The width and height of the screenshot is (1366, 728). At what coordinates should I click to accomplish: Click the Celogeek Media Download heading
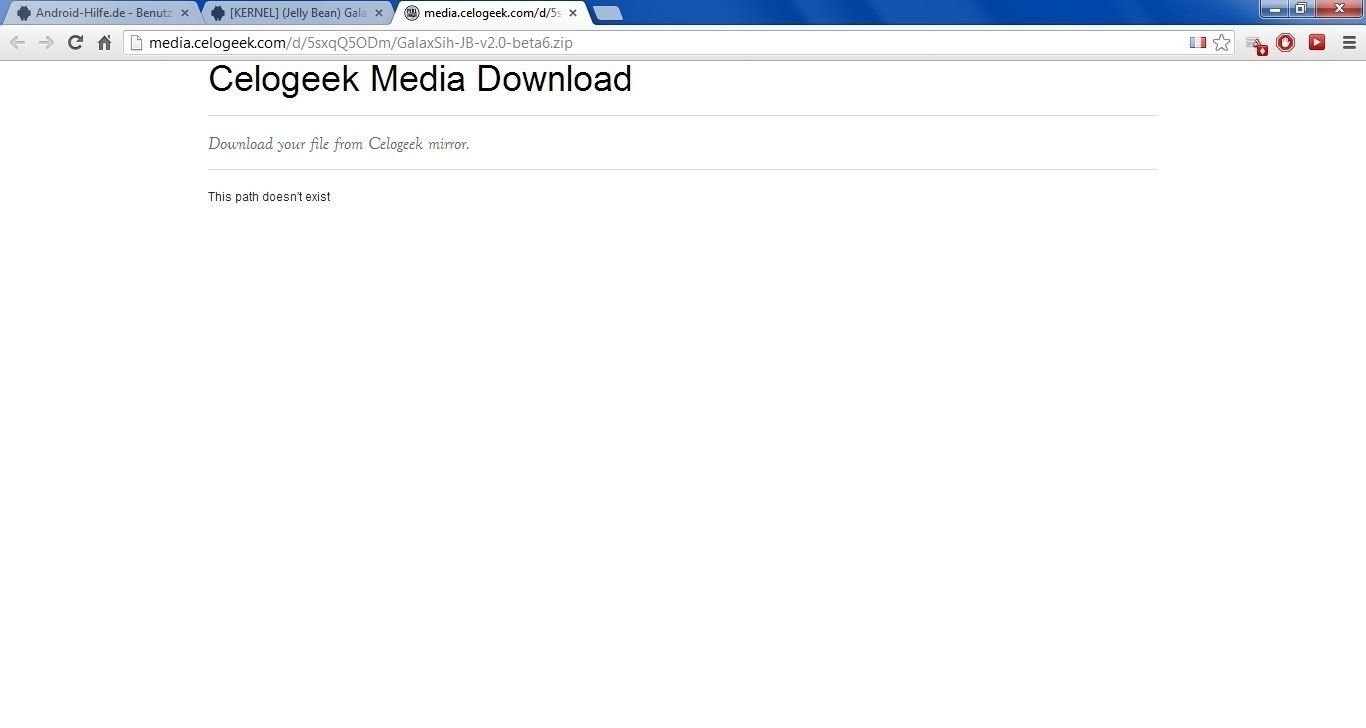tap(420, 79)
